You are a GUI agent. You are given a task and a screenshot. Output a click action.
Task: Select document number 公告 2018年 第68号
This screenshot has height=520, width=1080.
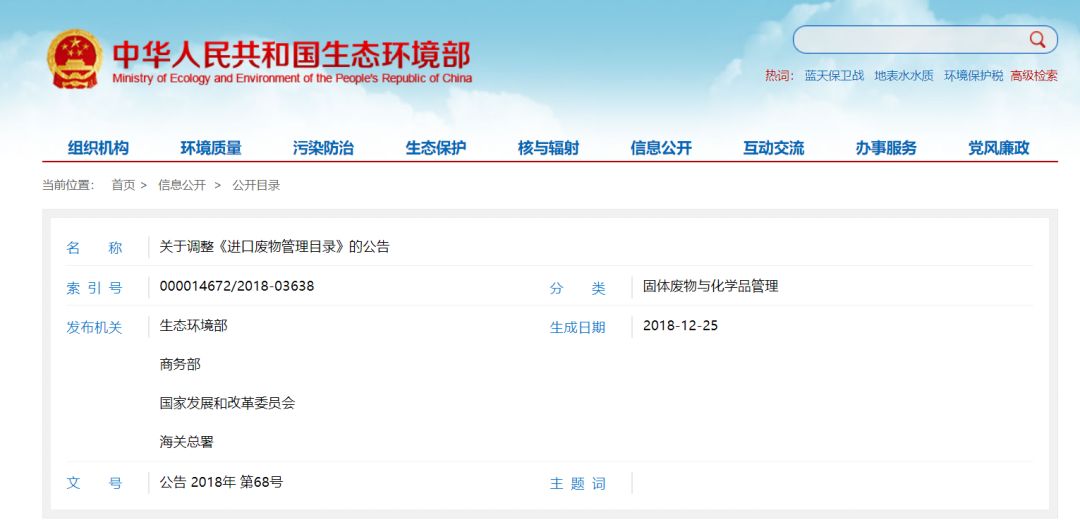coord(221,481)
